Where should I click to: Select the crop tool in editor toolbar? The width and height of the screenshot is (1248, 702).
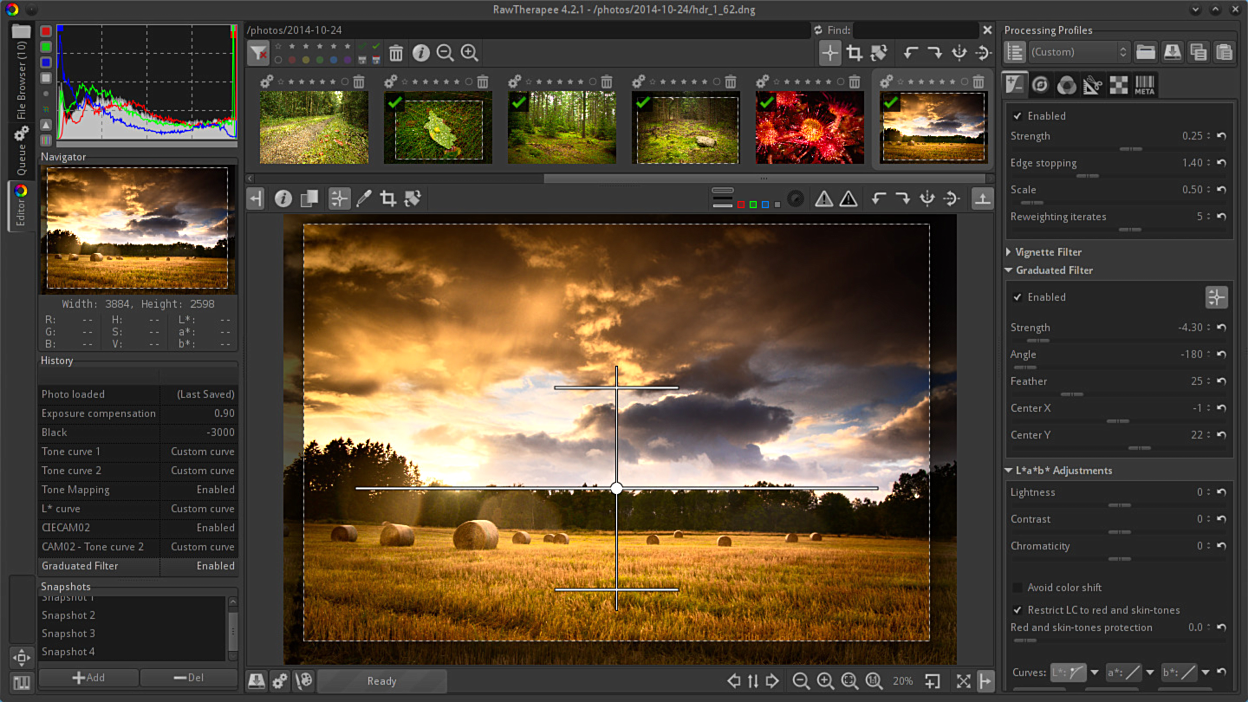[x=388, y=199]
